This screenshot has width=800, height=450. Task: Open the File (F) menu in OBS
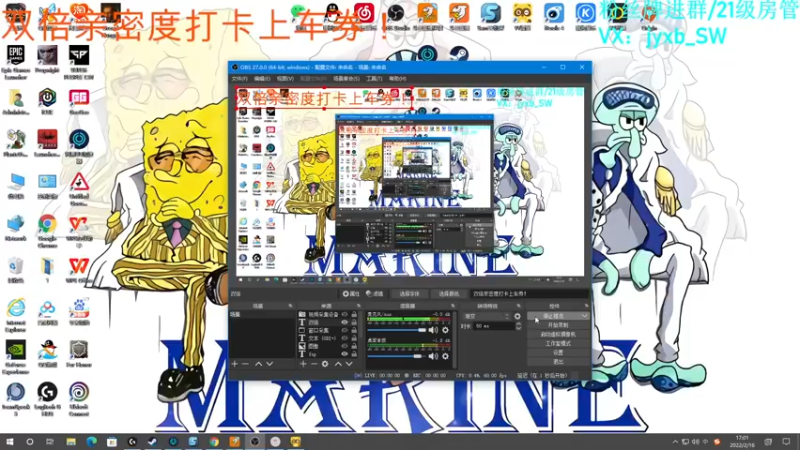(239, 79)
